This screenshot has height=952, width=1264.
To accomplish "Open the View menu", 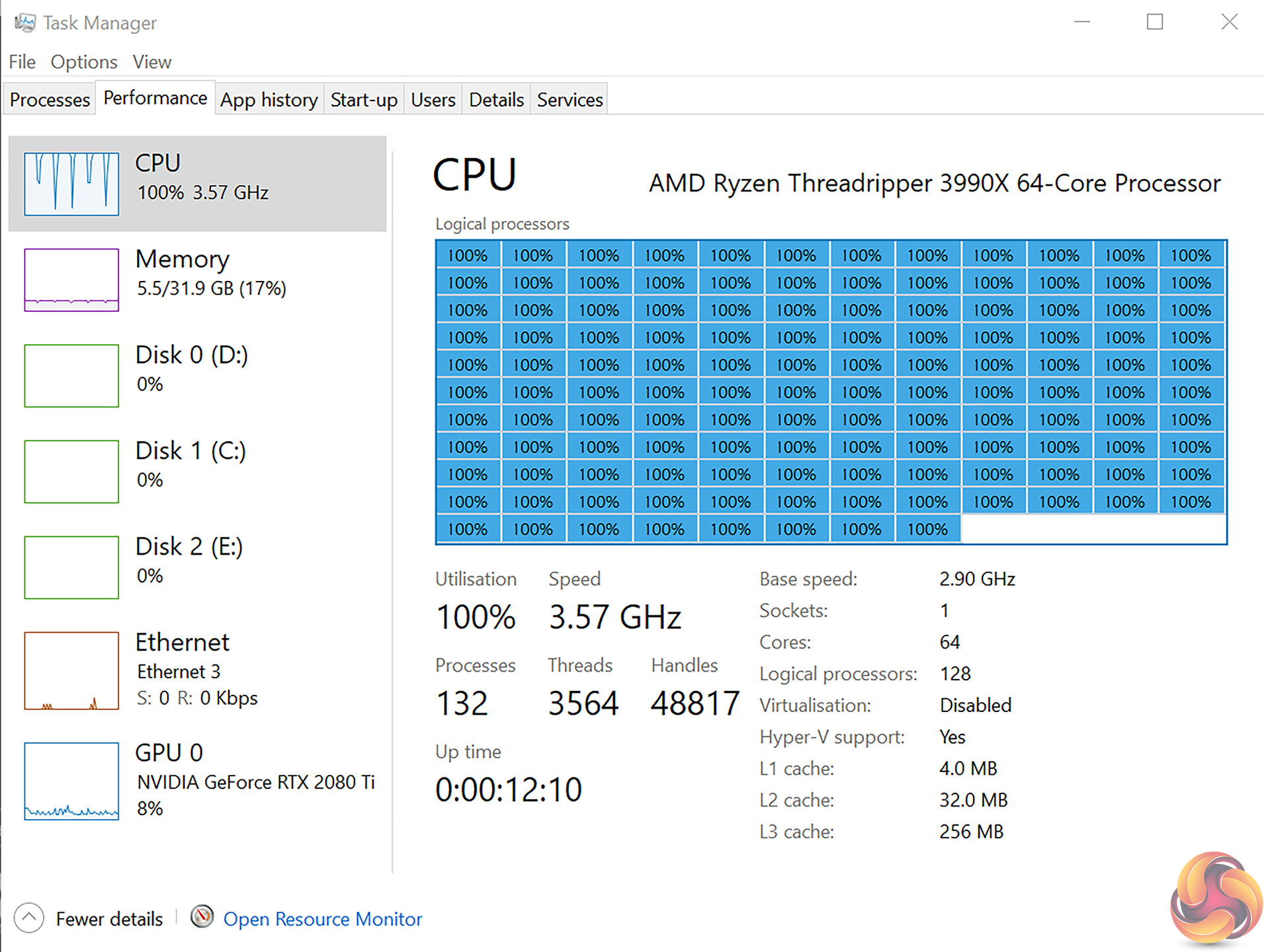I will [x=152, y=62].
